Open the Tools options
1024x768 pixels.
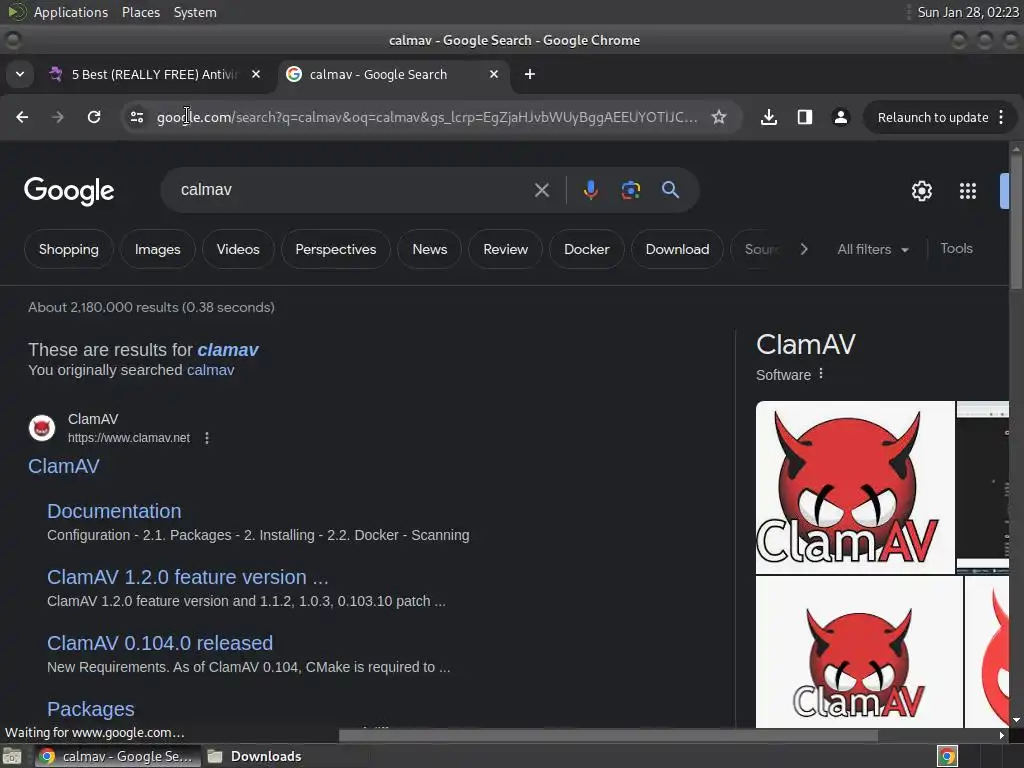(x=956, y=249)
